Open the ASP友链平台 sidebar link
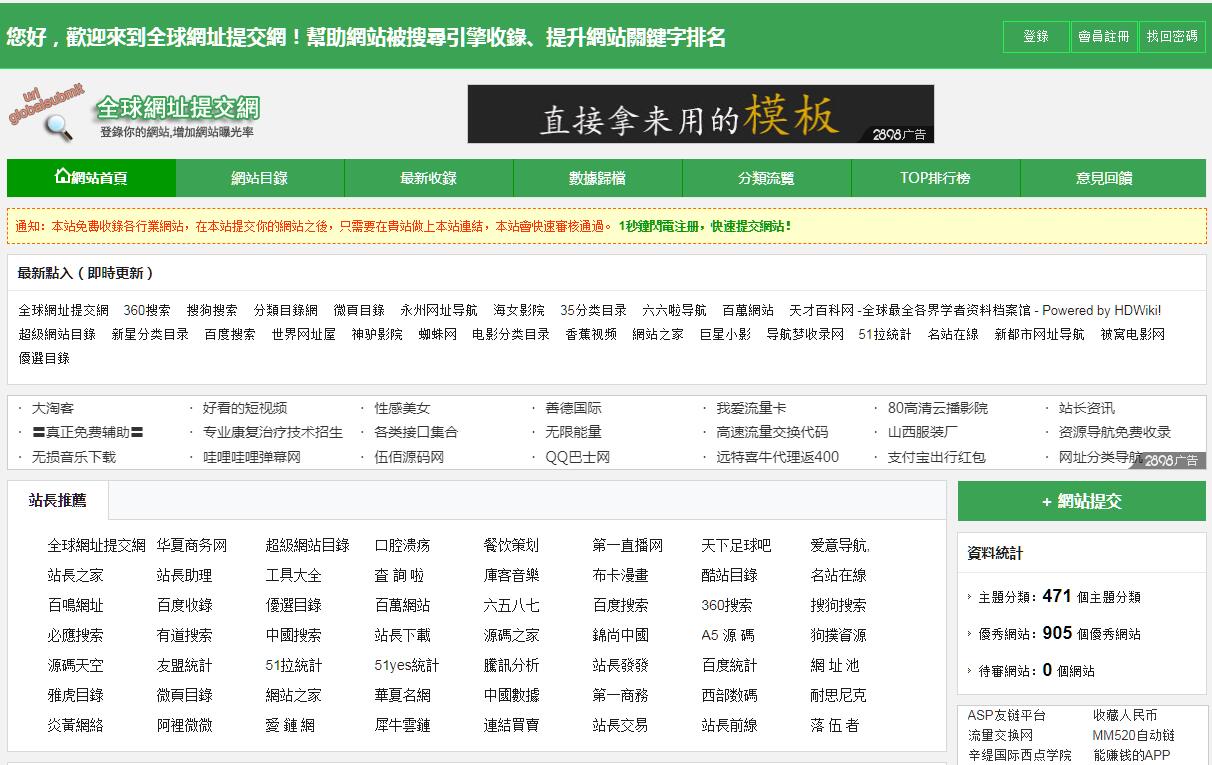The height and width of the screenshot is (765, 1212). point(1006,715)
